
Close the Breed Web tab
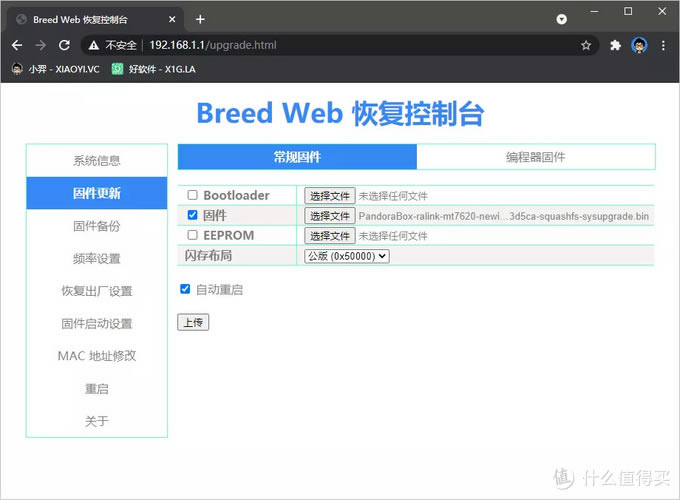tap(172, 20)
